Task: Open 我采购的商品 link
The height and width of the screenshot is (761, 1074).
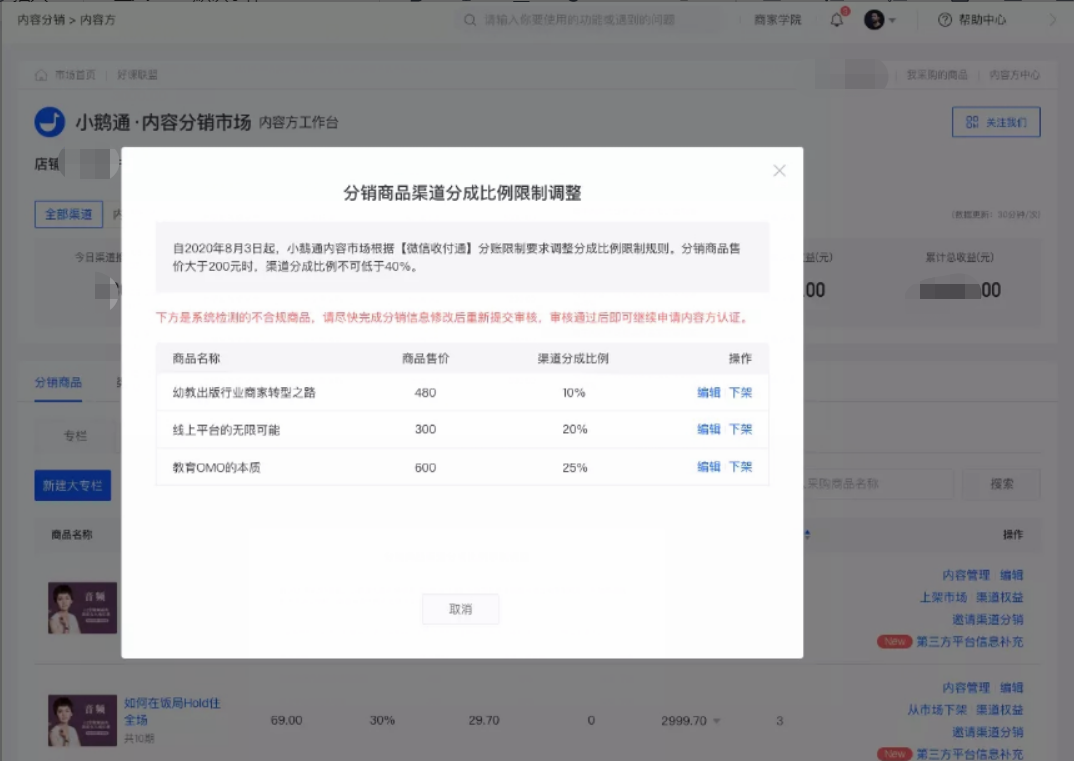Action: pos(937,75)
